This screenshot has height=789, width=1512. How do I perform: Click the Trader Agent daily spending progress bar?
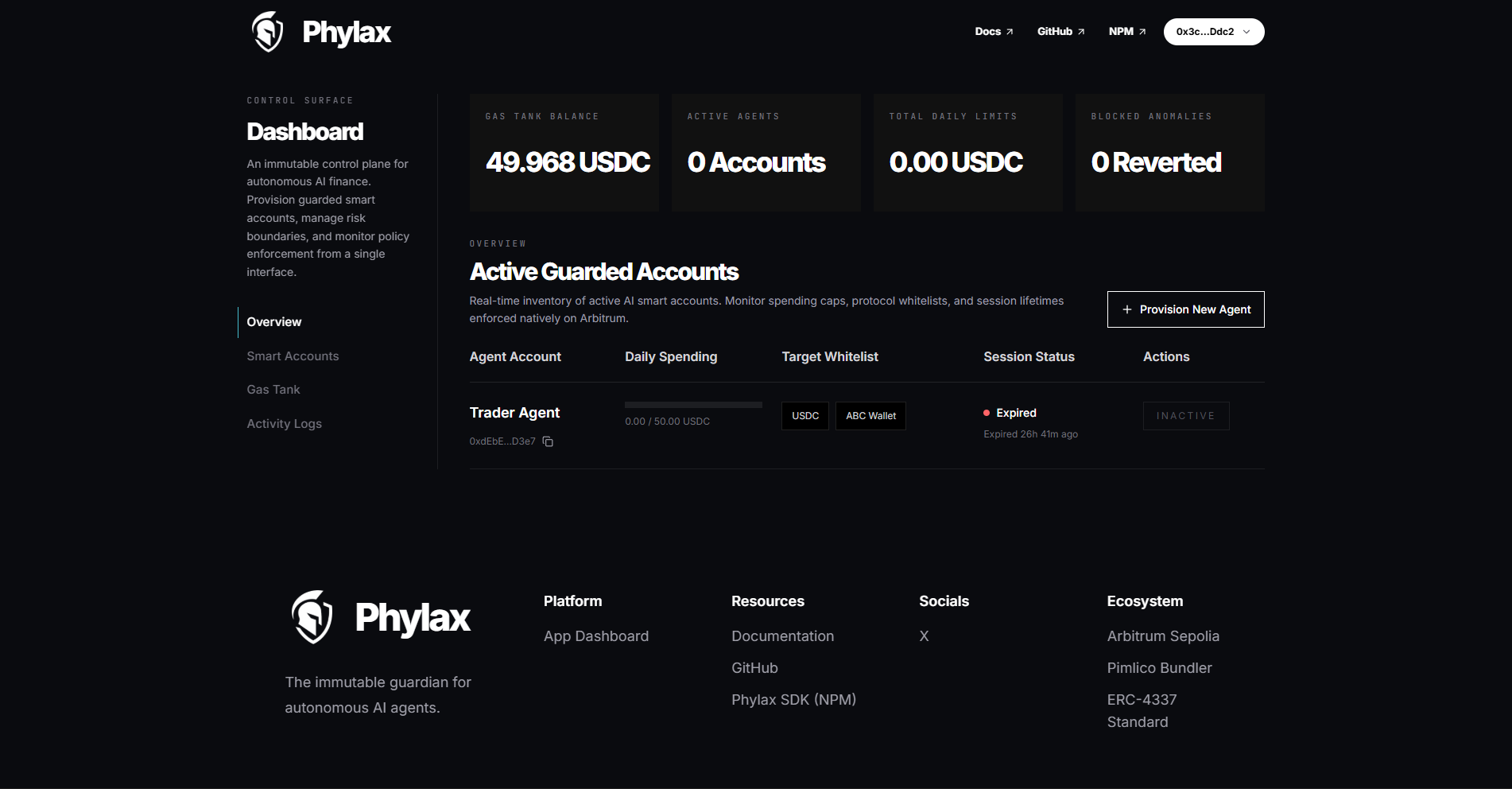[693, 405]
